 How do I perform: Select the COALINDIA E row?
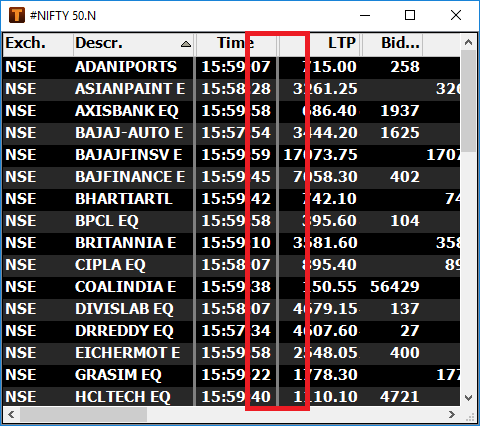[232, 287]
